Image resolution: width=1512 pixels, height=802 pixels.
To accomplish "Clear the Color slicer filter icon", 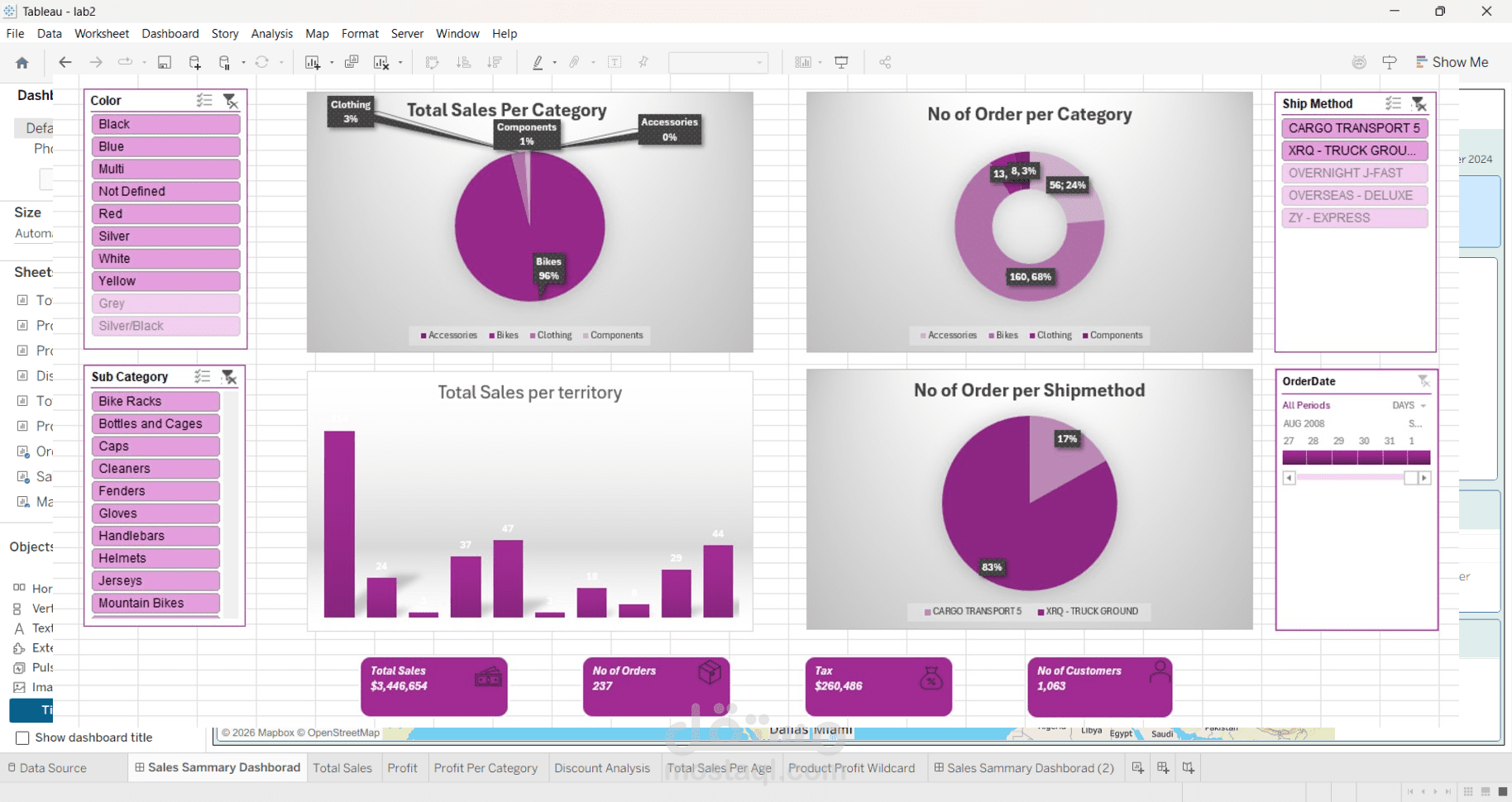I will click(231, 101).
